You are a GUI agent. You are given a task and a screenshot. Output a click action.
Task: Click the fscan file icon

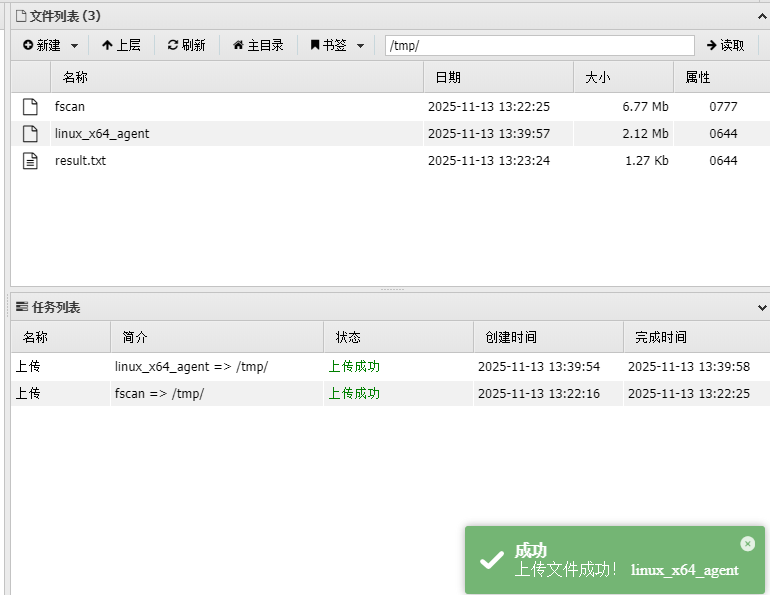click(30, 107)
